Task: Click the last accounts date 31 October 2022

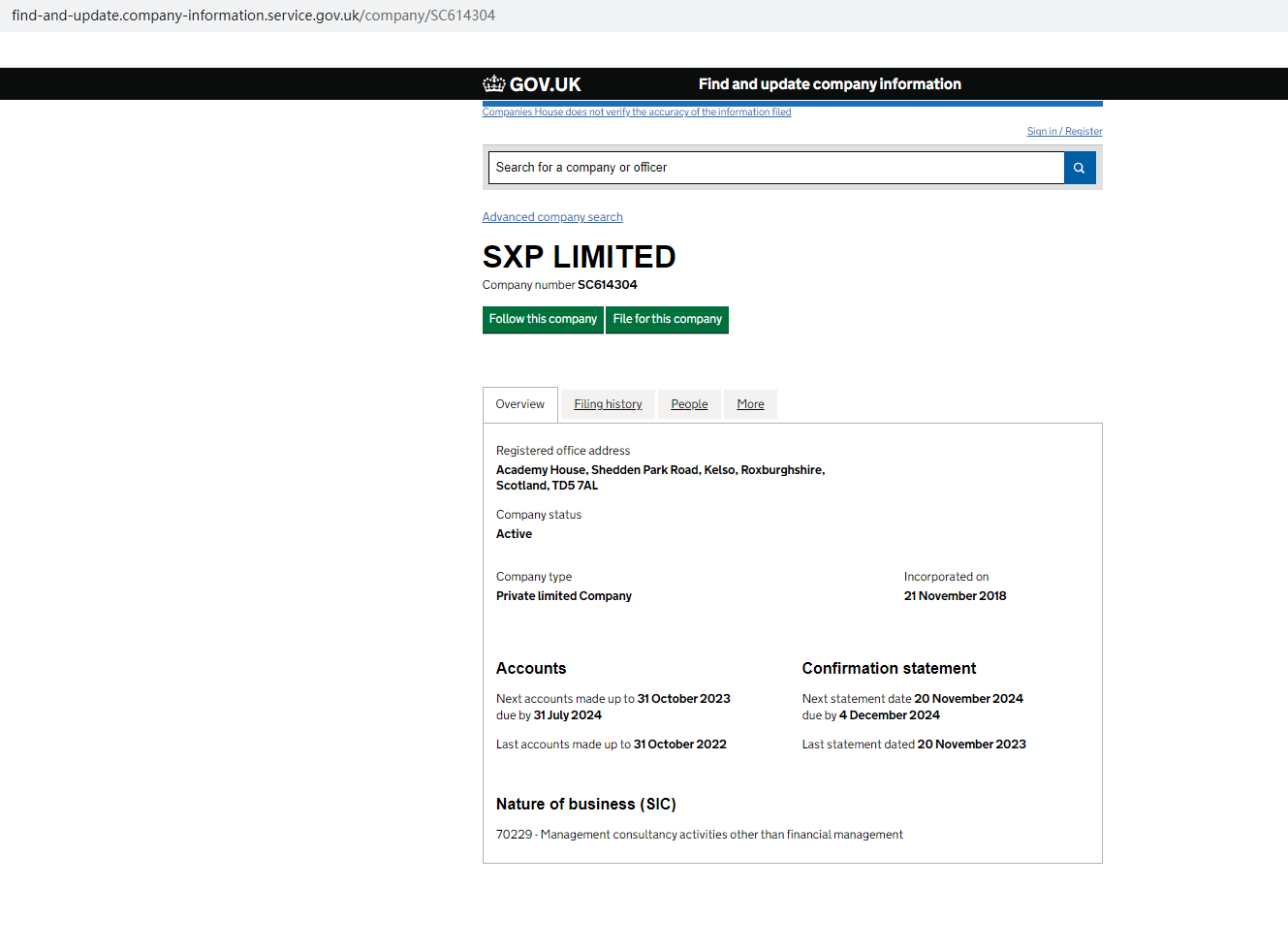Action: tap(680, 745)
